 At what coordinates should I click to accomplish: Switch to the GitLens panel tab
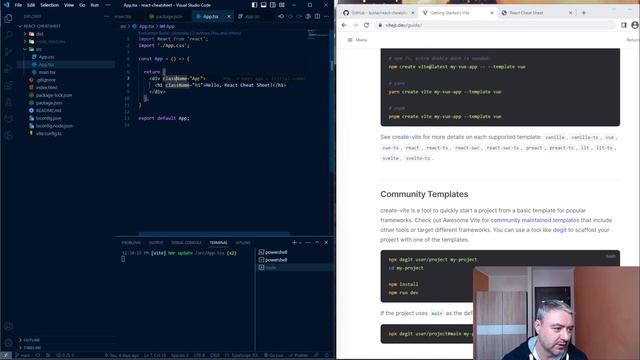coord(243,242)
